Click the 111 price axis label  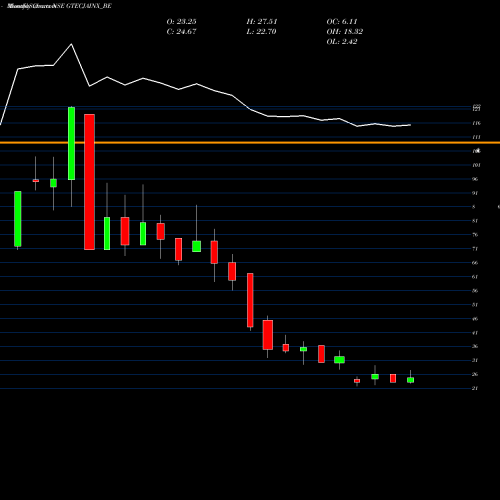[476, 137]
